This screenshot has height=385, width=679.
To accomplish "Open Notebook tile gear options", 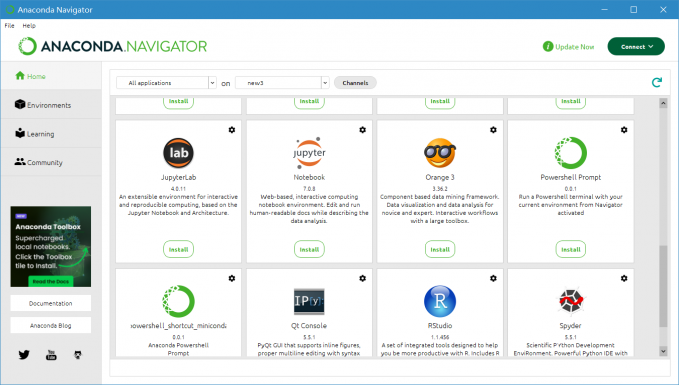I will tap(362, 130).
